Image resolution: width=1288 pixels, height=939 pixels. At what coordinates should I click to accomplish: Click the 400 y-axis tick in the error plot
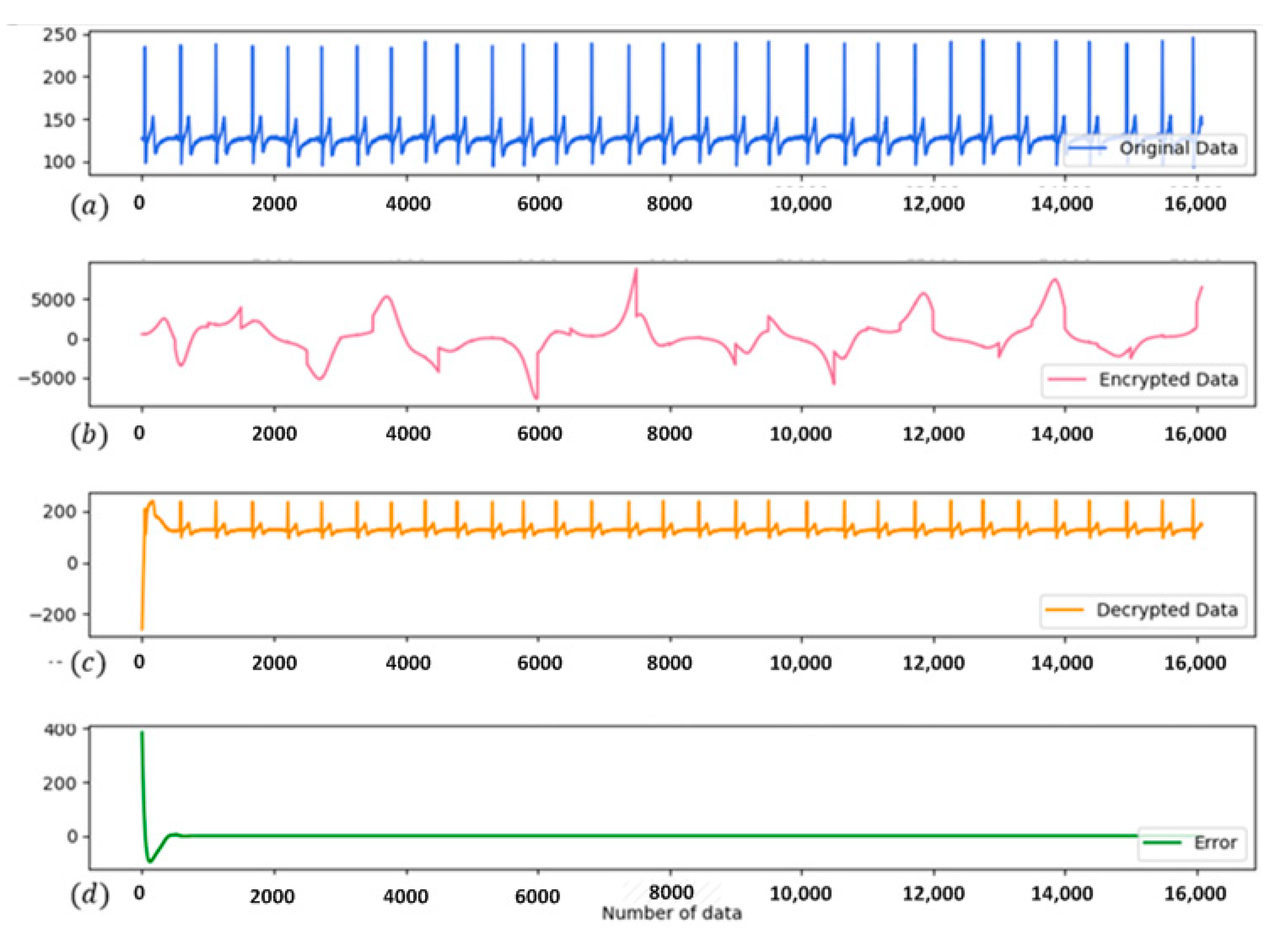coord(59,729)
